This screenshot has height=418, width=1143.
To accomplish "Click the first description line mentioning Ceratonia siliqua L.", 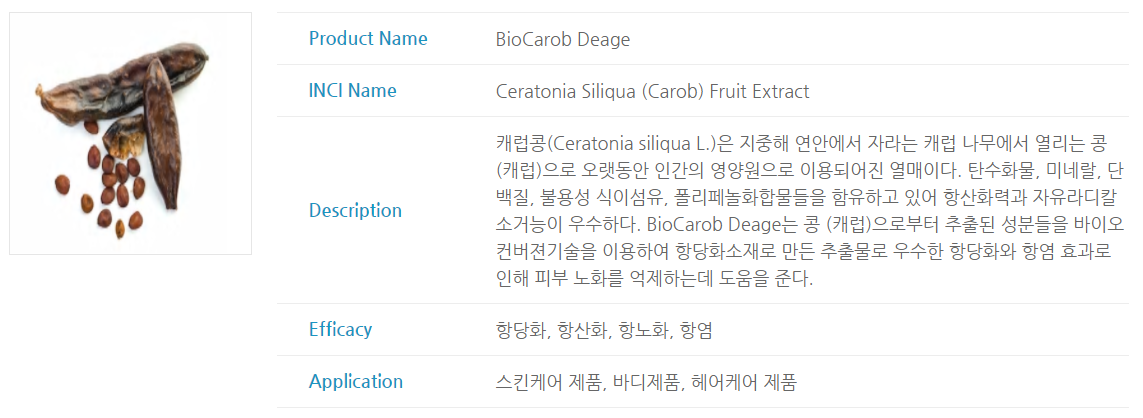I will (808, 142).
